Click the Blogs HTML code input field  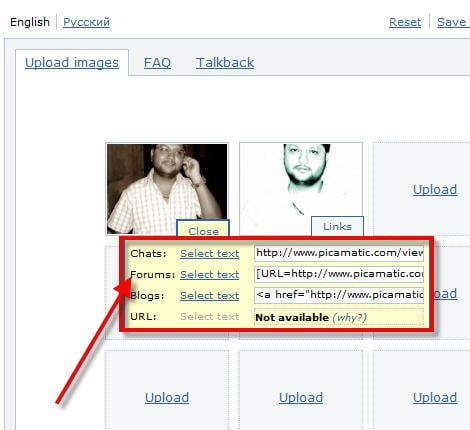click(x=339, y=295)
